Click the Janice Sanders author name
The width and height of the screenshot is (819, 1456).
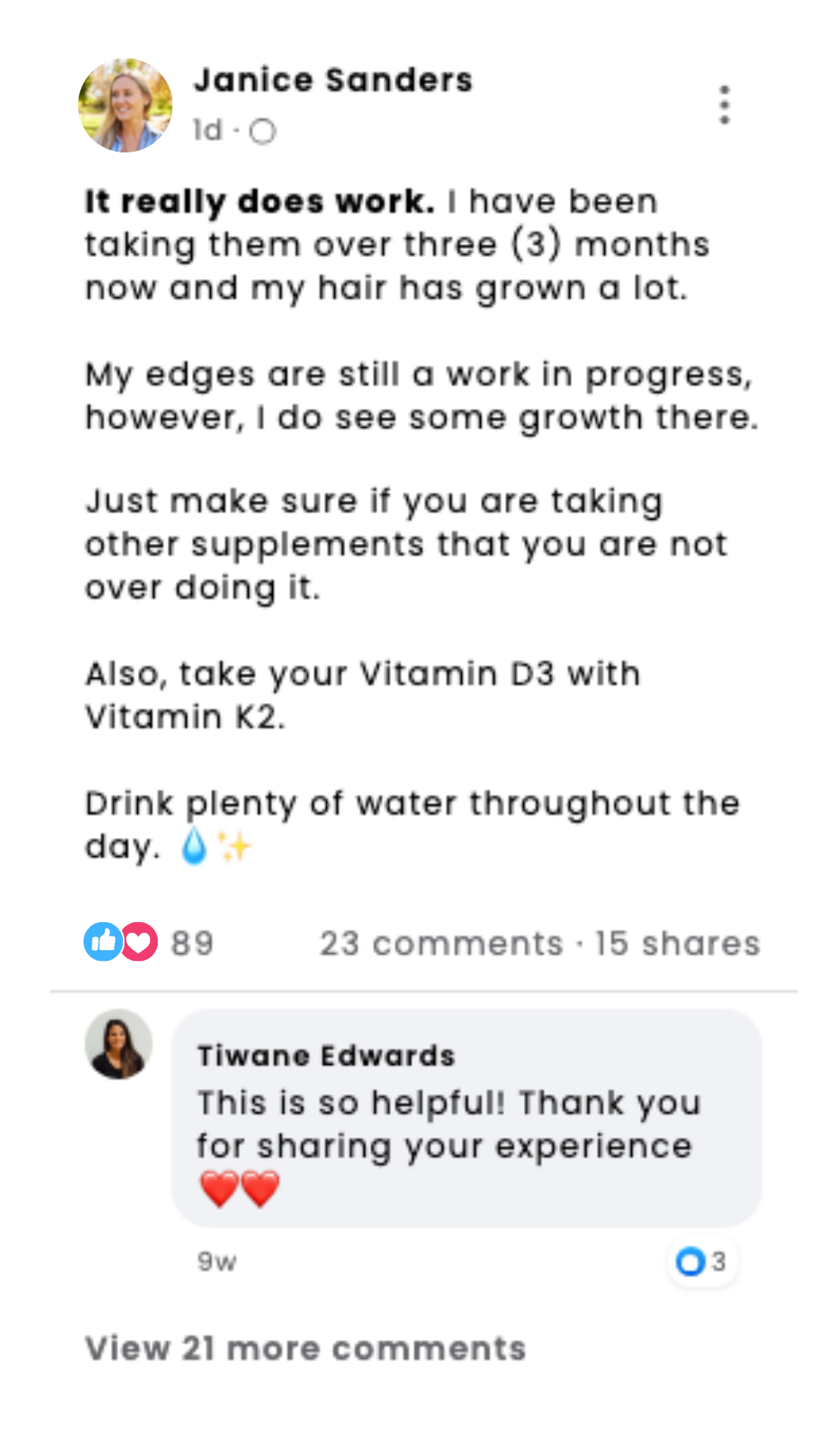click(333, 80)
